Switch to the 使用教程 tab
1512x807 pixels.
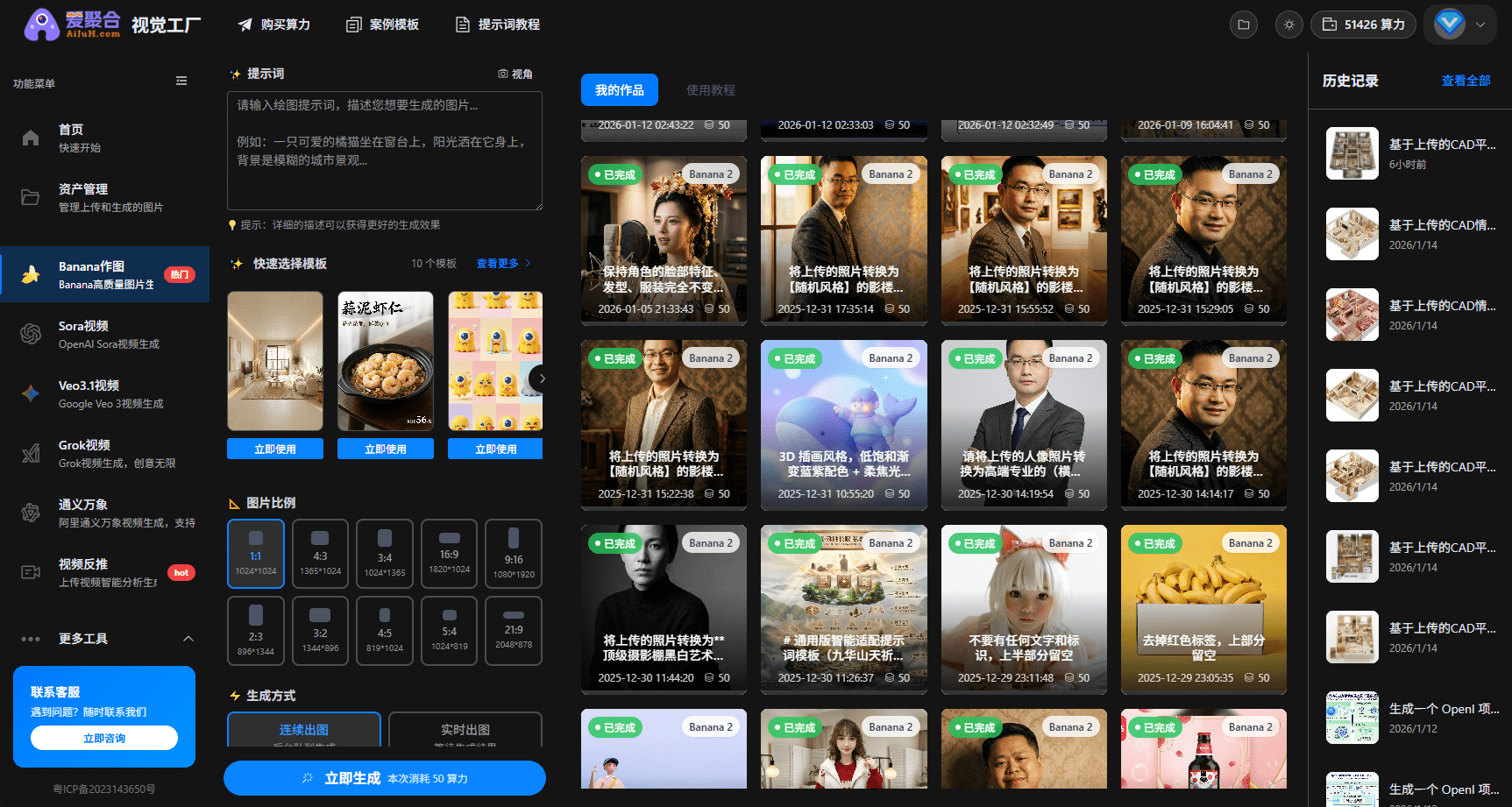click(x=710, y=89)
